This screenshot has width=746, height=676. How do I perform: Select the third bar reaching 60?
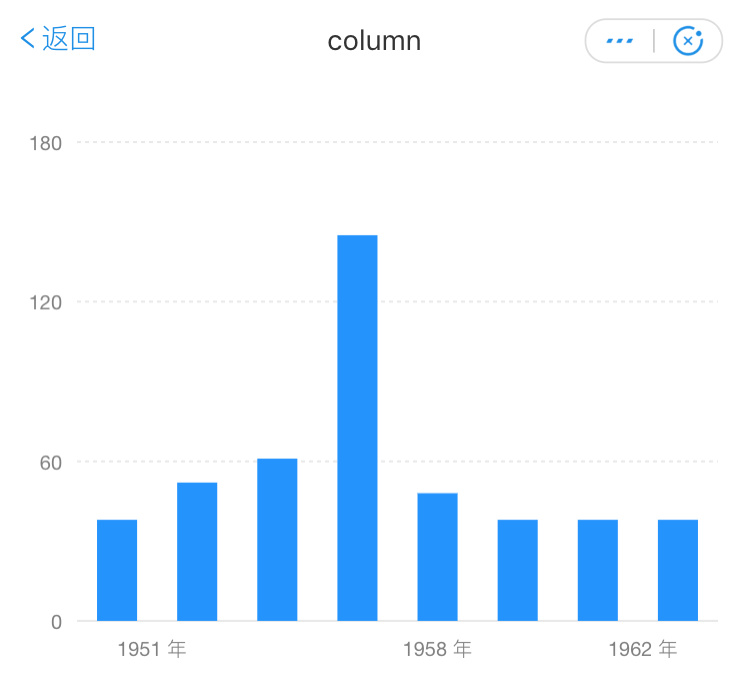click(x=277, y=539)
